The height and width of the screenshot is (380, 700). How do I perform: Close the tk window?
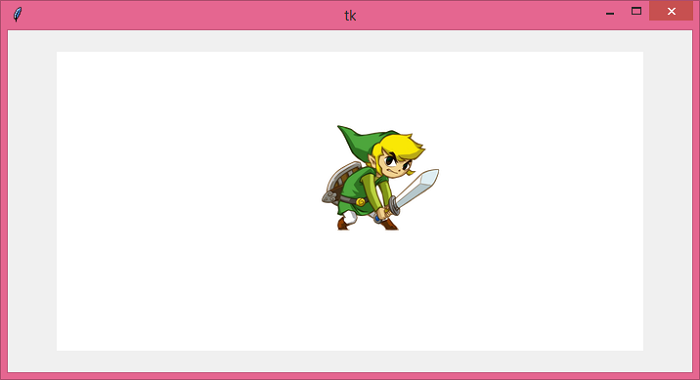click(671, 11)
